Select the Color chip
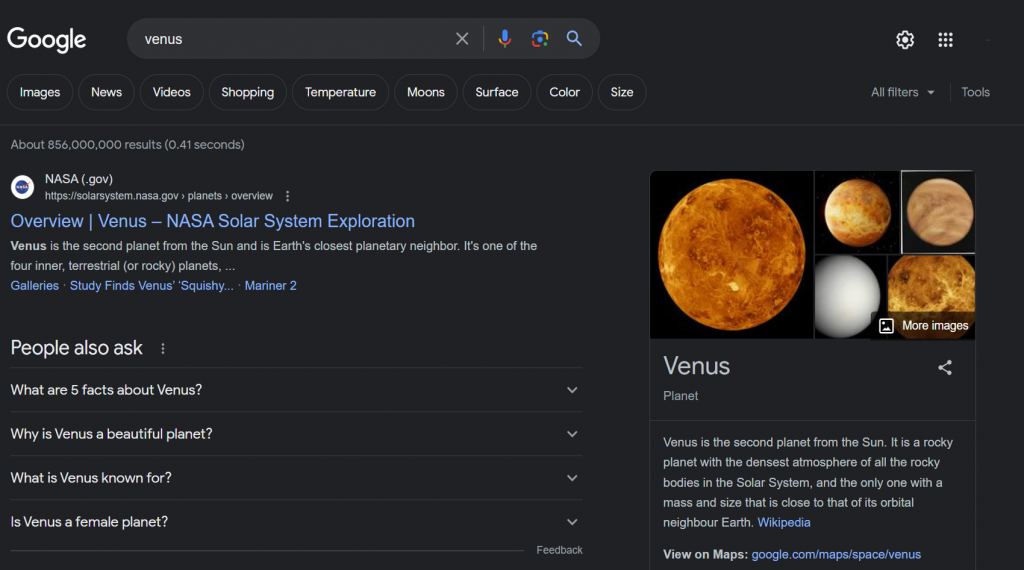Screen dimensions: 1024x570 coord(564,92)
